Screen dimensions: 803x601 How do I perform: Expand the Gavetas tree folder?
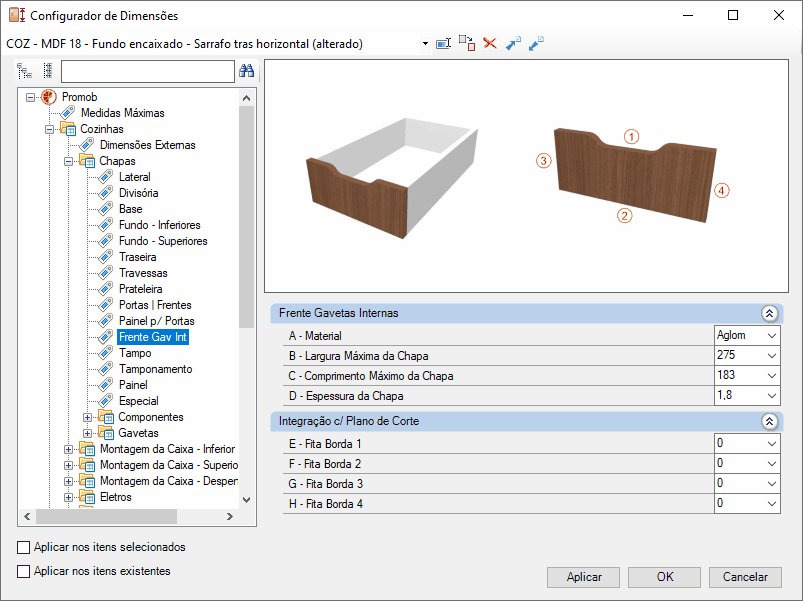[88, 433]
